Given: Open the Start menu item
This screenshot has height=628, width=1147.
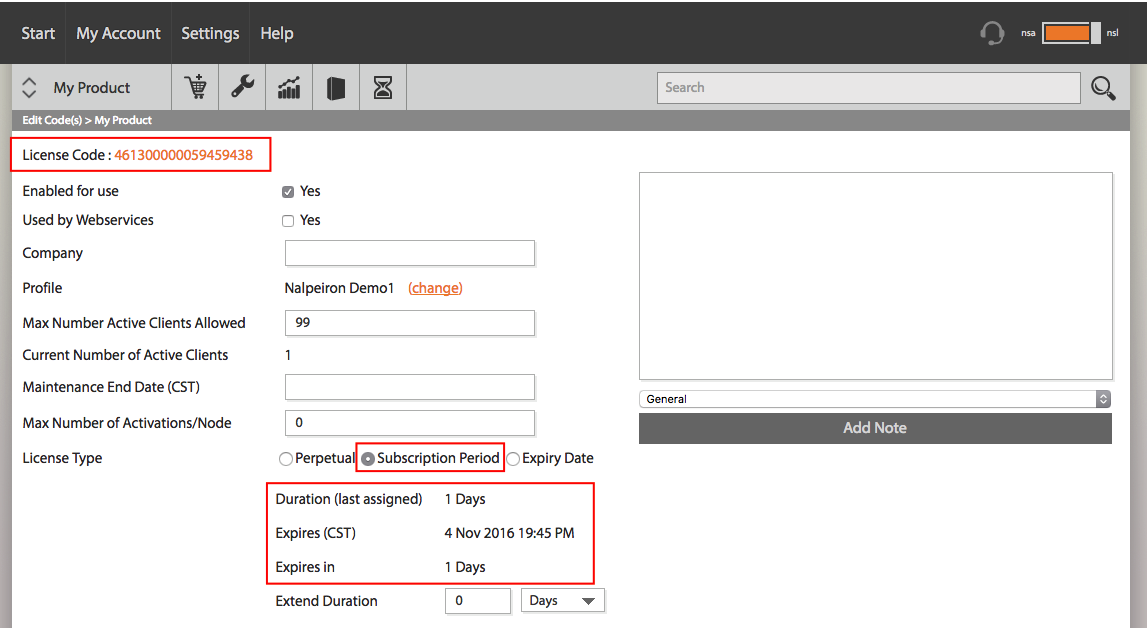Looking at the screenshot, I should click(38, 34).
